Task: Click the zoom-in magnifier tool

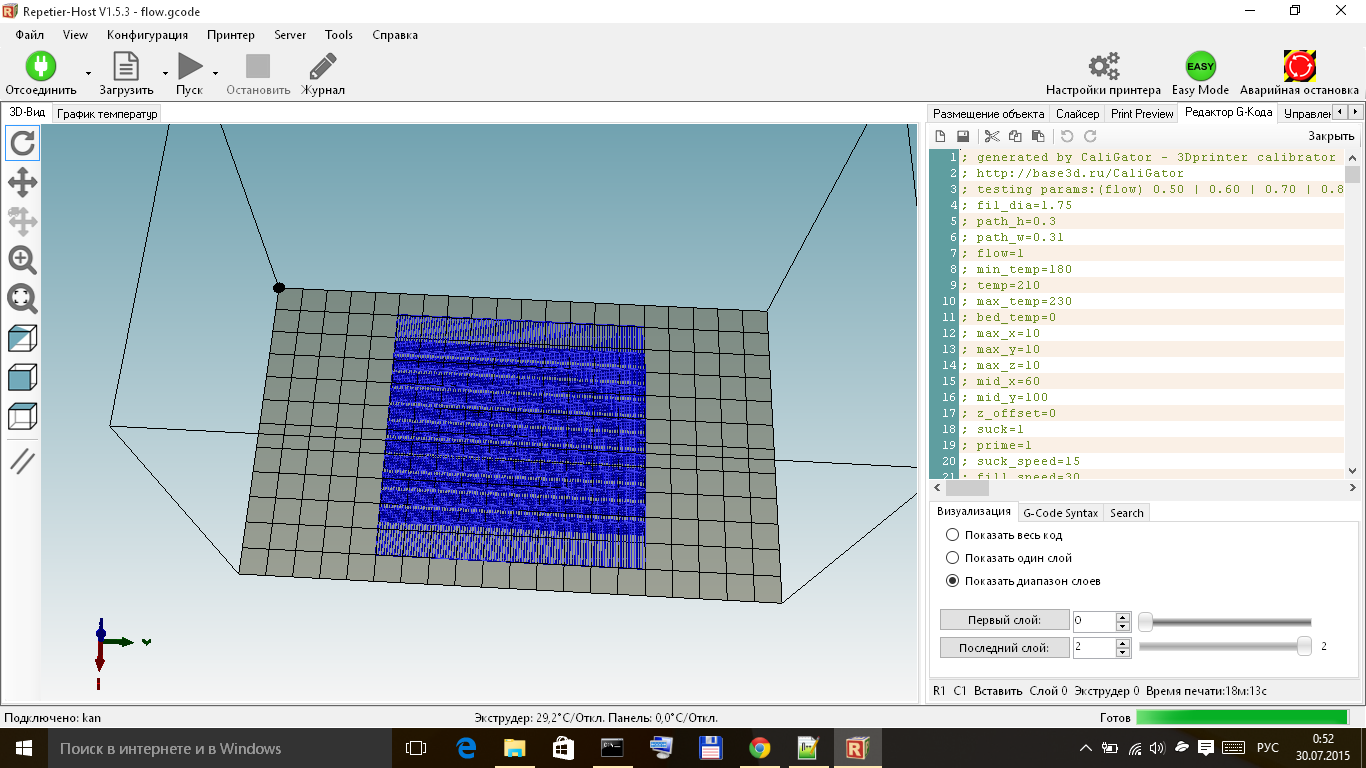Action: [23, 260]
